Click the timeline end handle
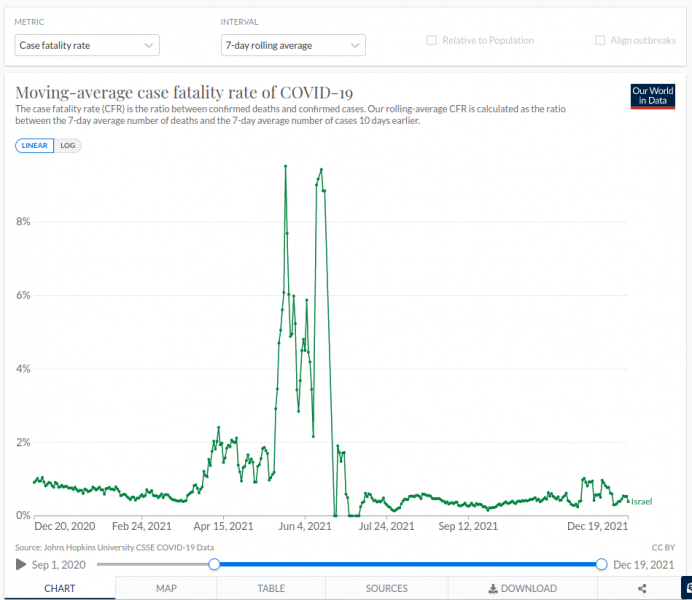The image size is (692, 600). coord(601,565)
